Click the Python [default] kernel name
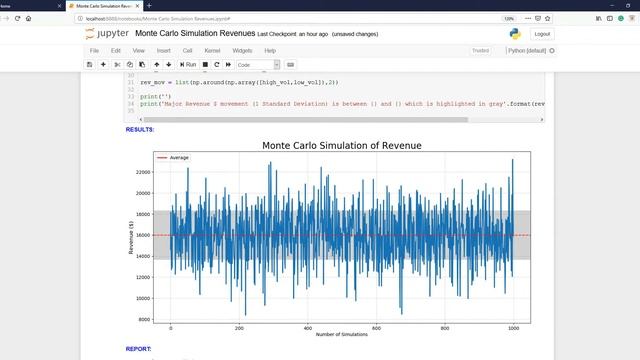 pyautogui.click(x=527, y=51)
